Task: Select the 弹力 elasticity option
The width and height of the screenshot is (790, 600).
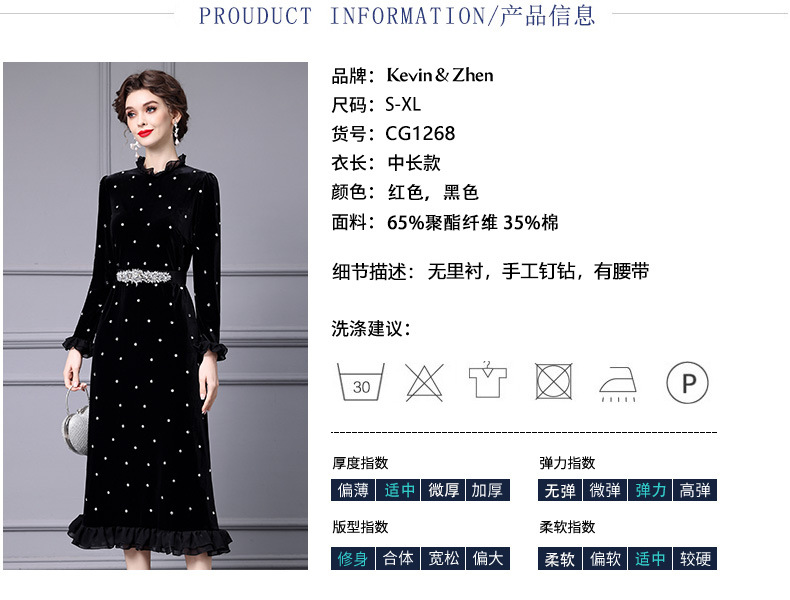Action: (650, 490)
